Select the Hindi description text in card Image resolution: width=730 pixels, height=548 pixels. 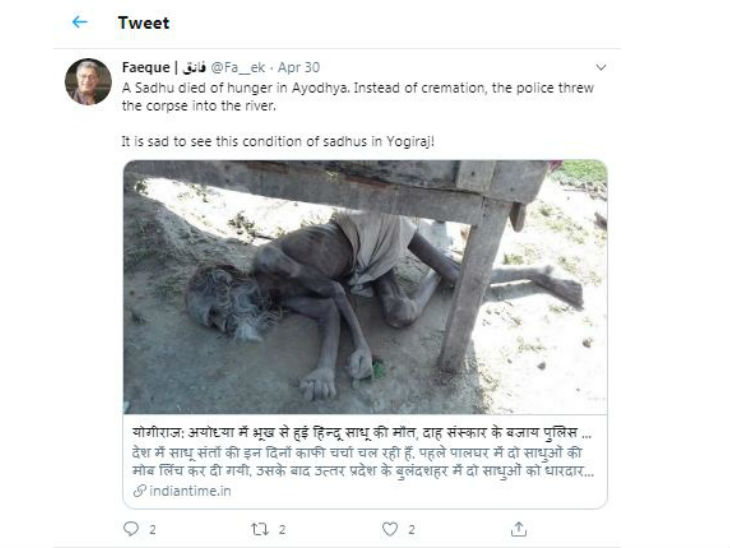point(363,462)
